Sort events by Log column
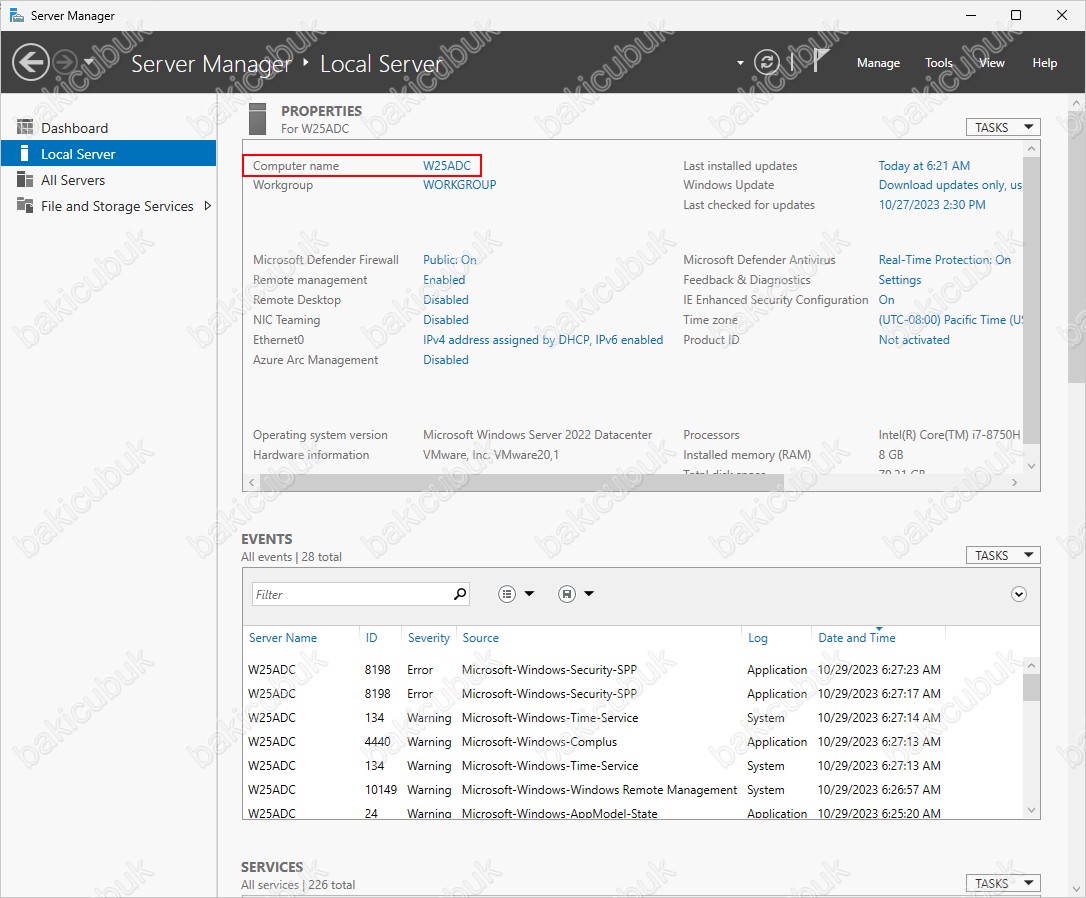 pos(757,638)
